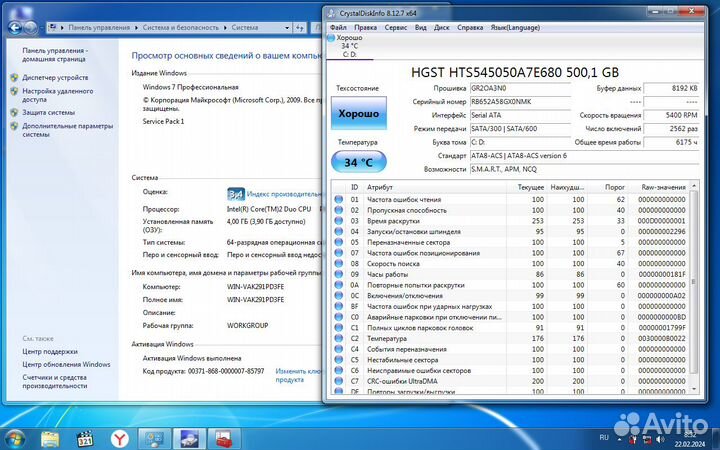The image size is (720, 450).
Task: Click Изменить ключ продукта link
Action: [298, 375]
